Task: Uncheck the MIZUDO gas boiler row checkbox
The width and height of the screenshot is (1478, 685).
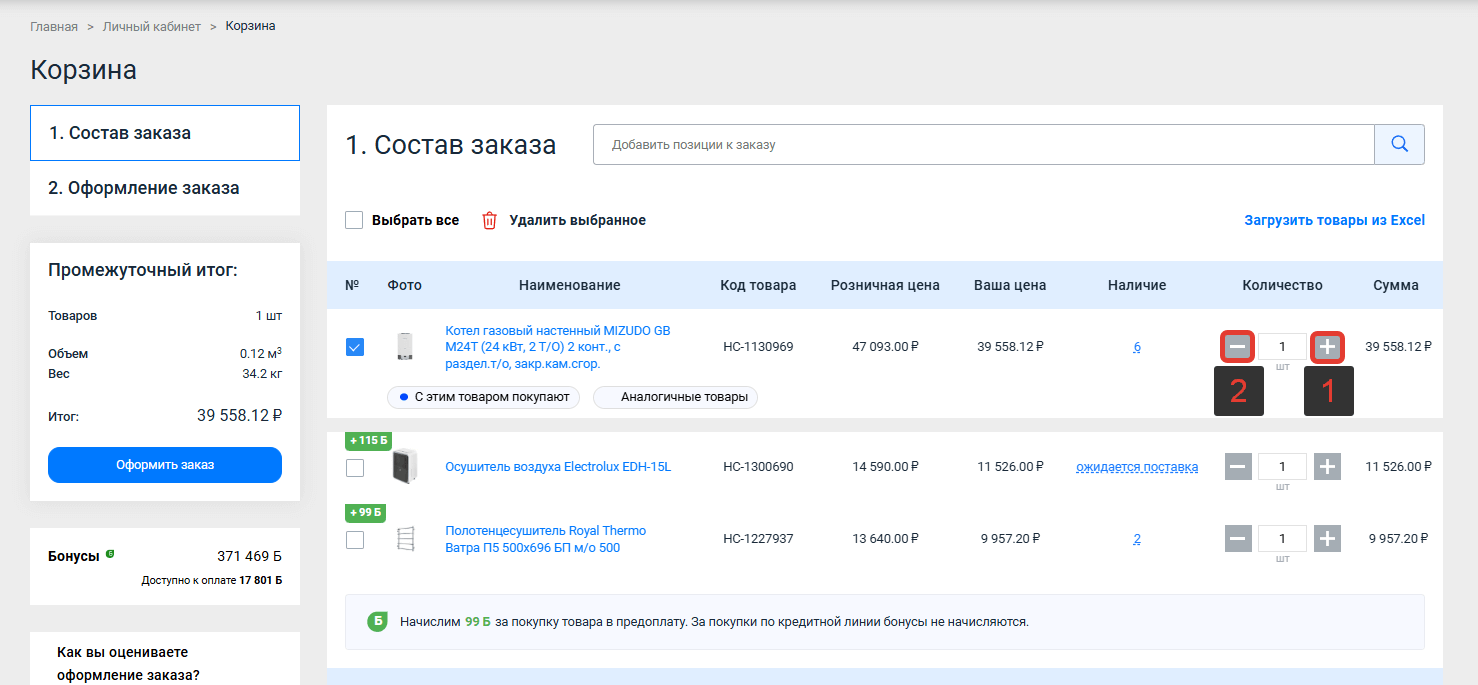Action: pyautogui.click(x=355, y=347)
